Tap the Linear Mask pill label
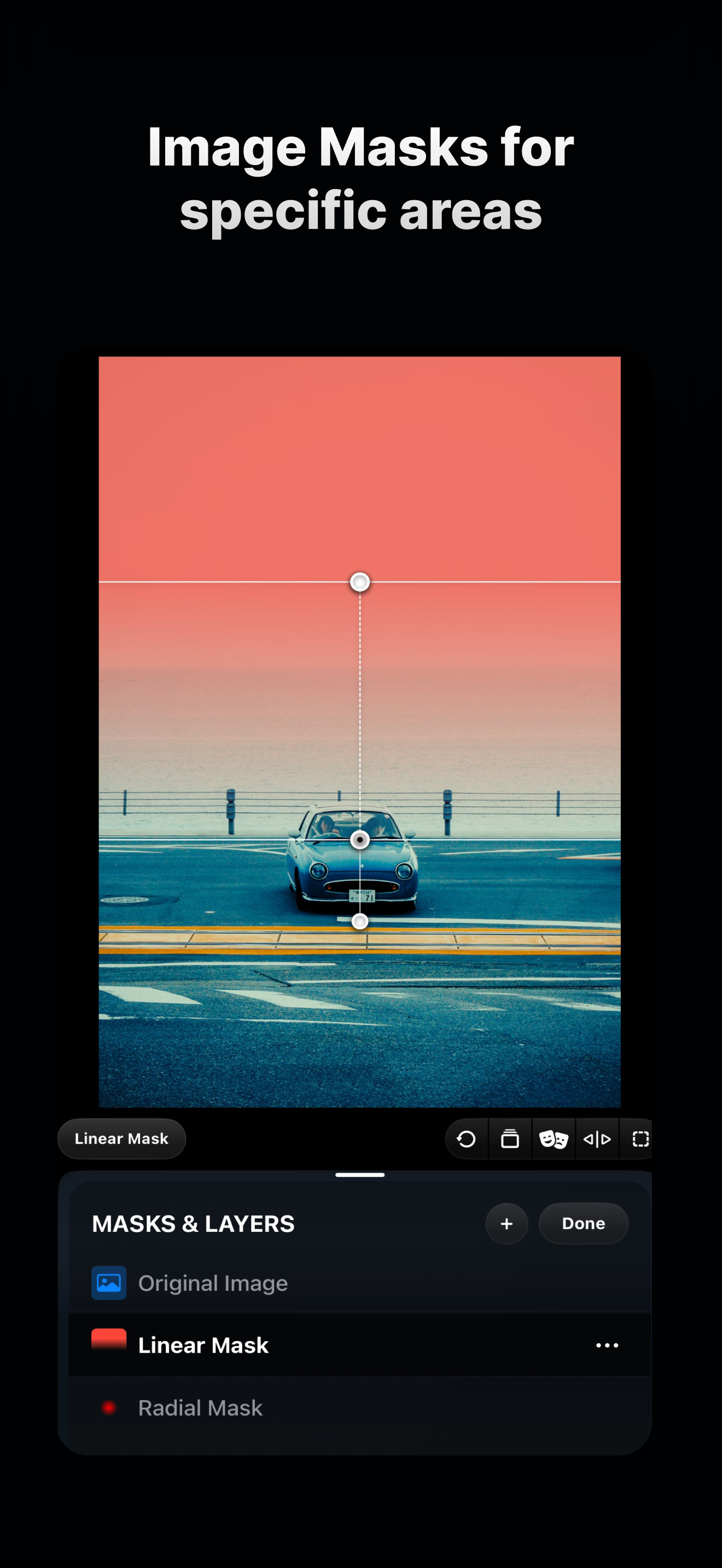The height and width of the screenshot is (1568, 722). (x=121, y=1138)
